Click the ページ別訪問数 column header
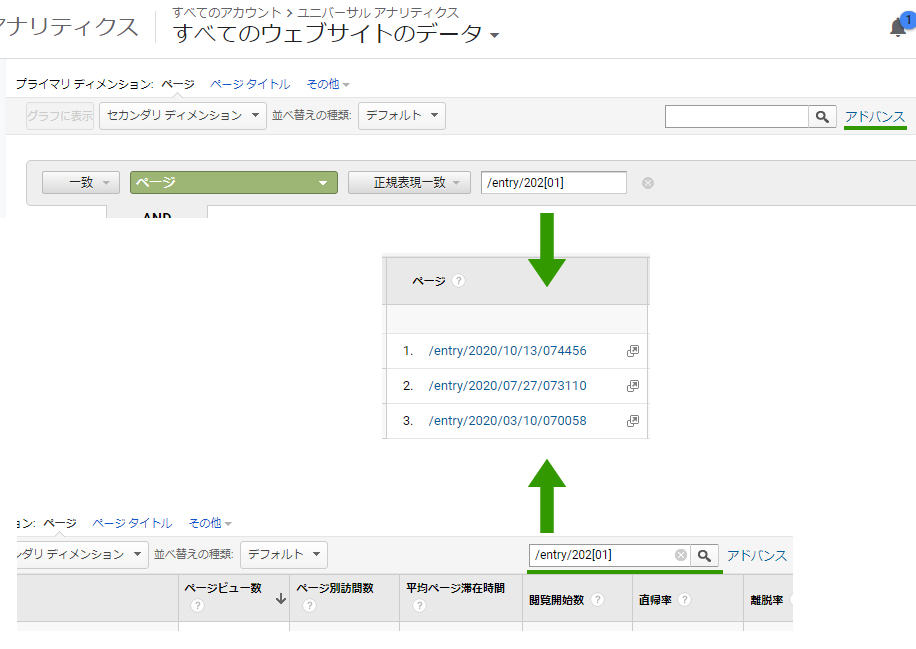This screenshot has width=916, height=649. click(335, 588)
